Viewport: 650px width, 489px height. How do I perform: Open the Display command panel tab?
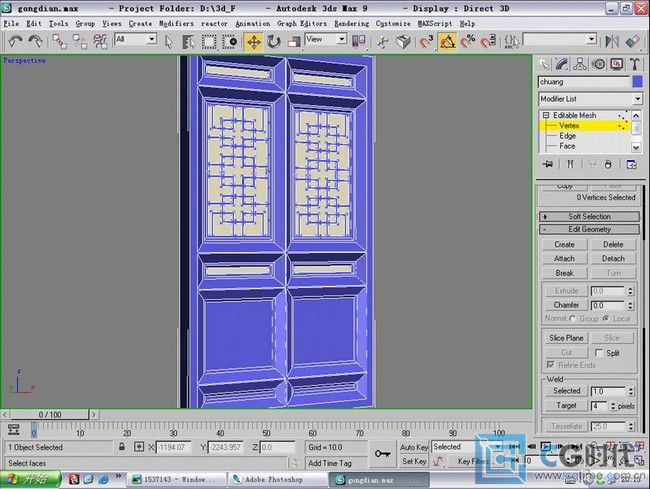pyautogui.click(x=616, y=64)
